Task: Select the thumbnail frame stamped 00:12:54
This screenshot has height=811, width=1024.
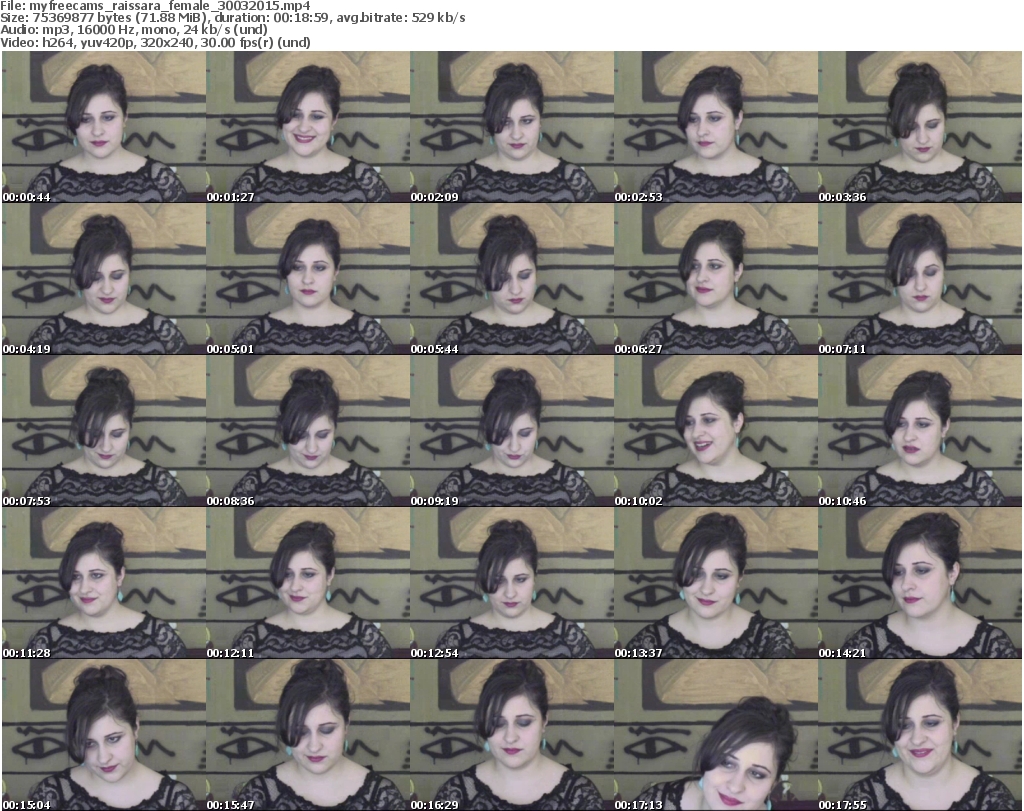Action: [x=512, y=583]
